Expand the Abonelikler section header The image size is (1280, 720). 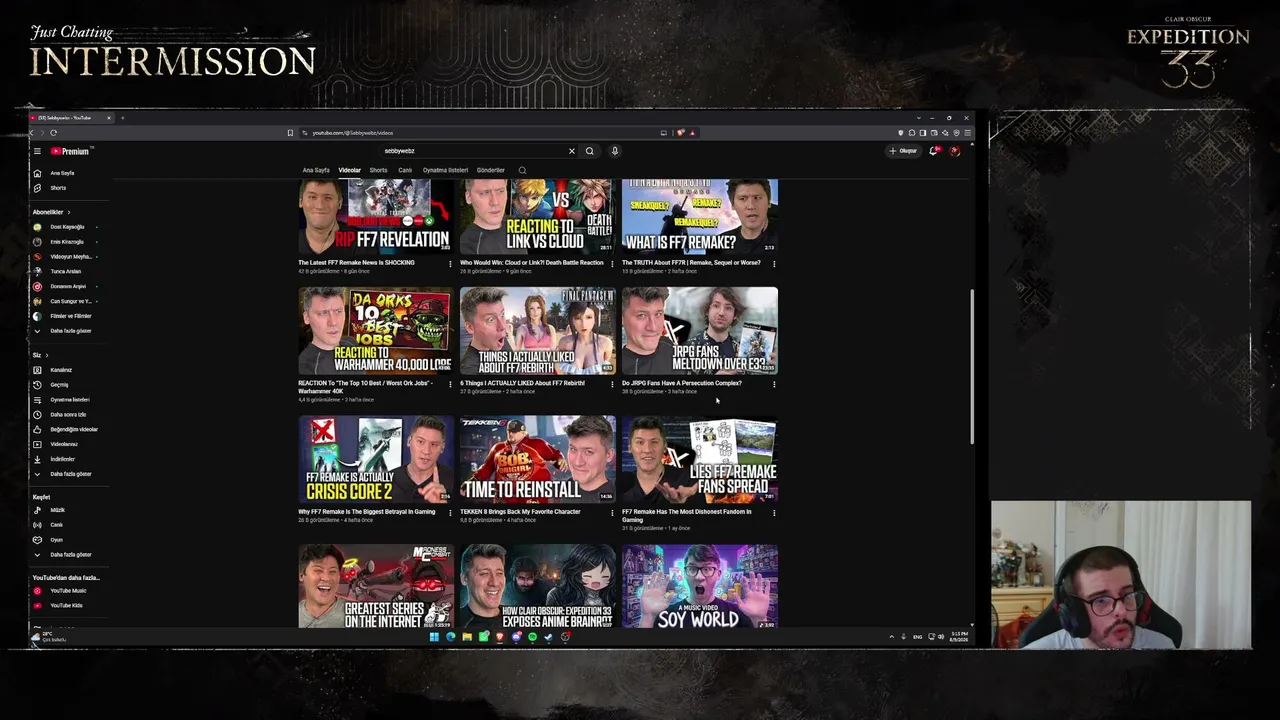pyautogui.click(x=51, y=212)
